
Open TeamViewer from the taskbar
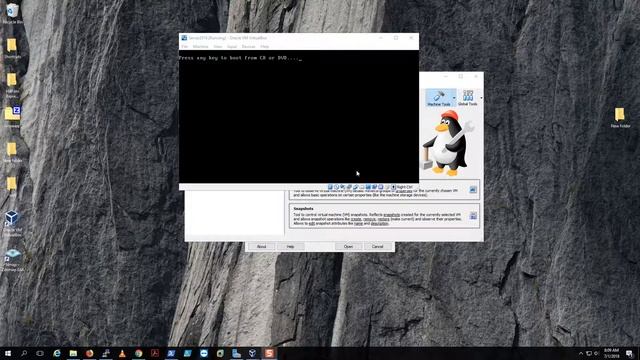pos(204,353)
